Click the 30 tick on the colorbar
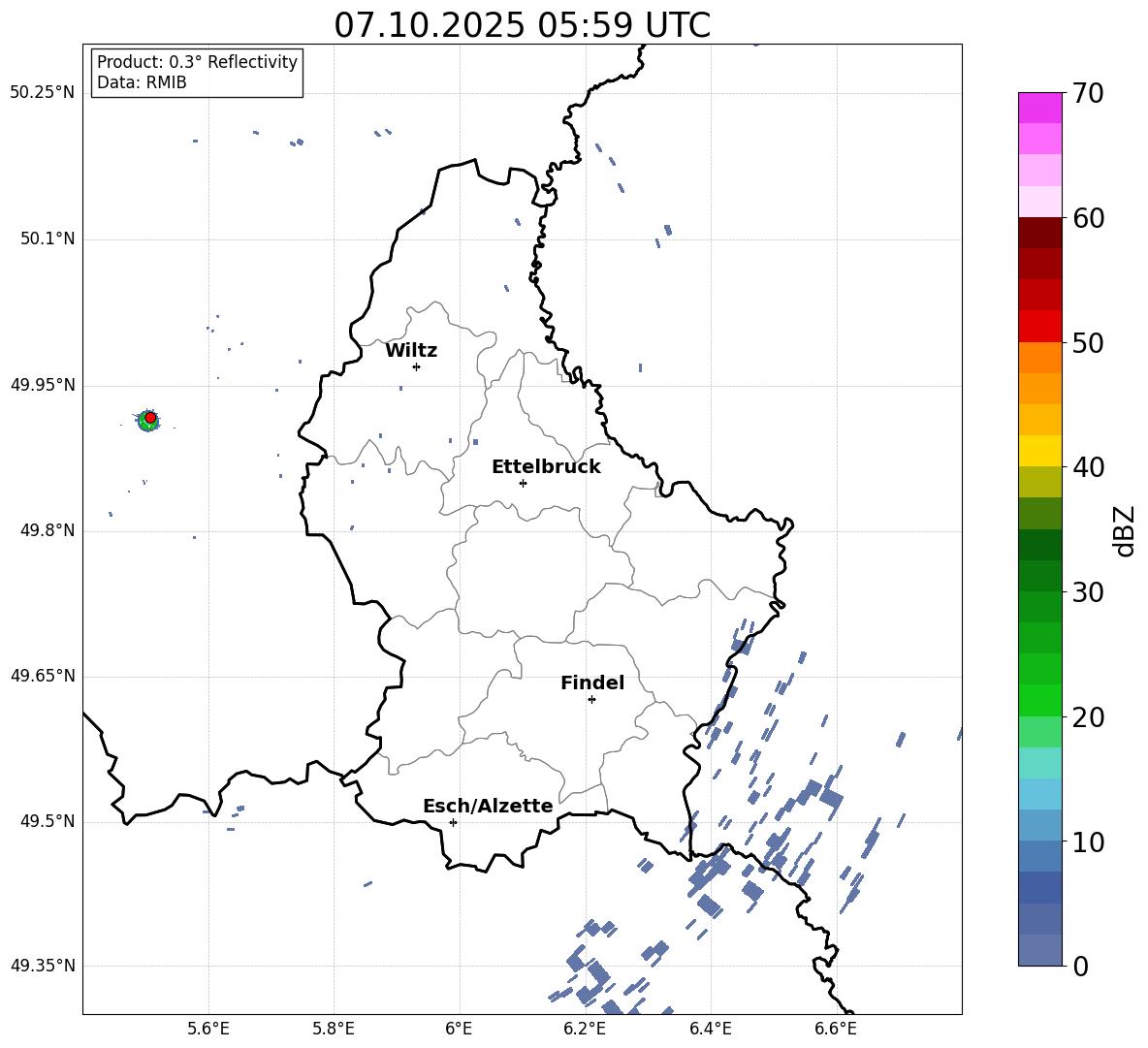Screen dimensions: 1148x1048 tap(1088, 592)
